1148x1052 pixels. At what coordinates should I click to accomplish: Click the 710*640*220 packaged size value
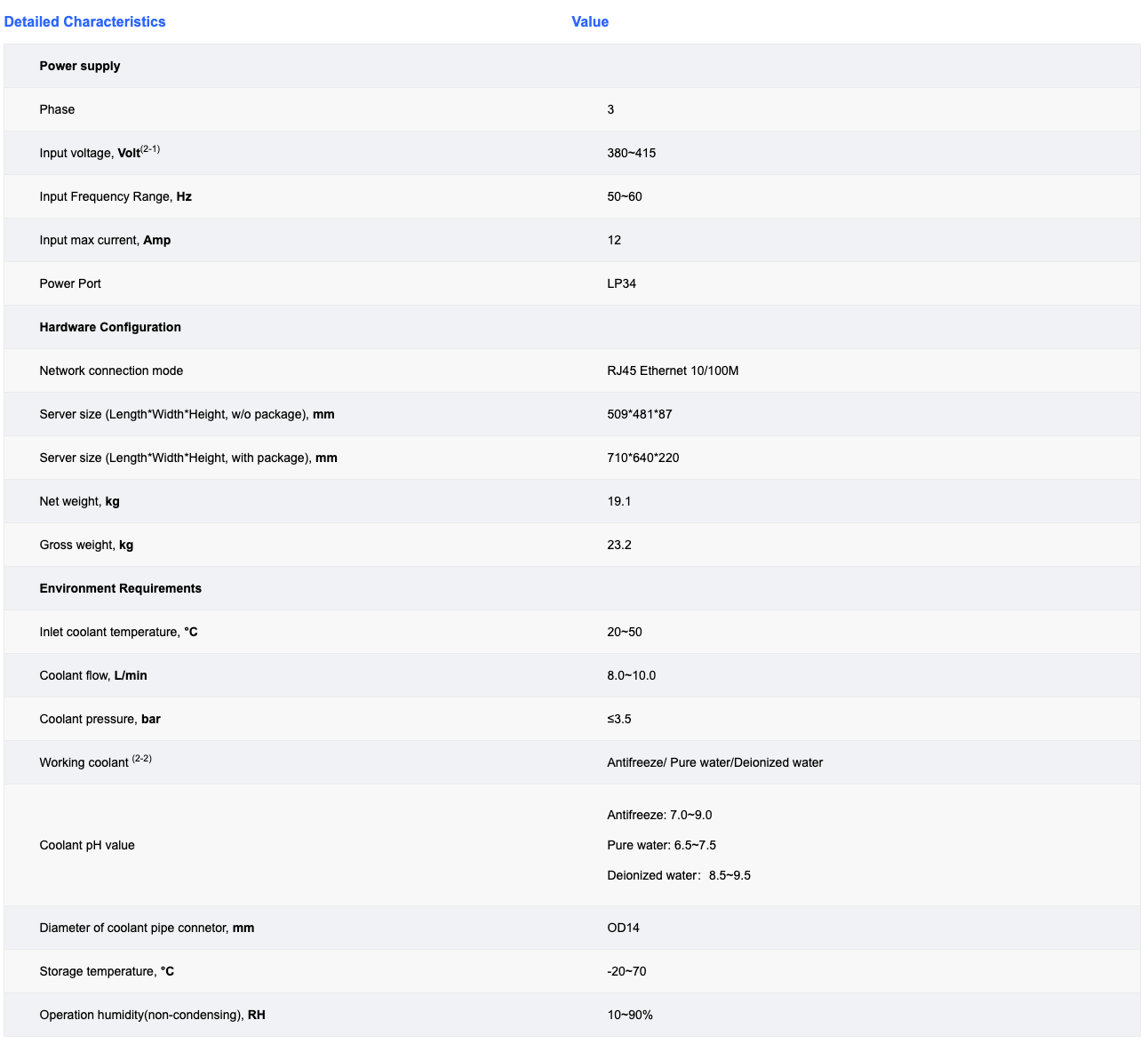point(642,458)
